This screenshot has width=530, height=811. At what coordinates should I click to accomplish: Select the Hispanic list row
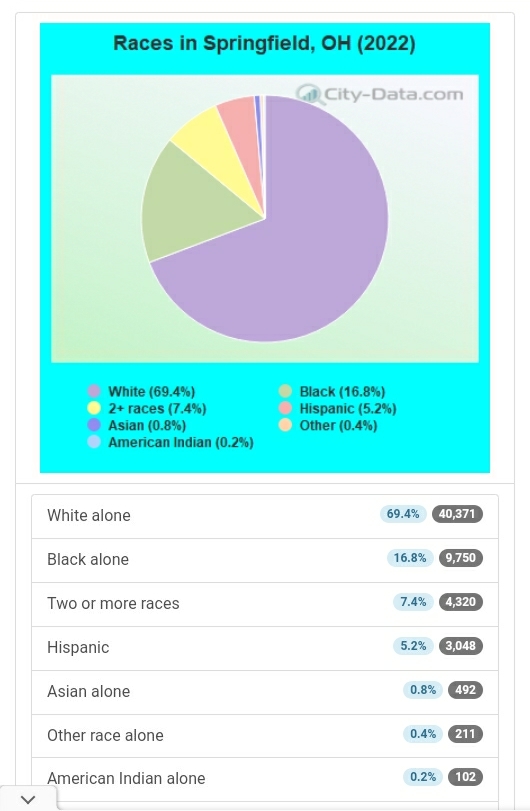click(x=265, y=649)
